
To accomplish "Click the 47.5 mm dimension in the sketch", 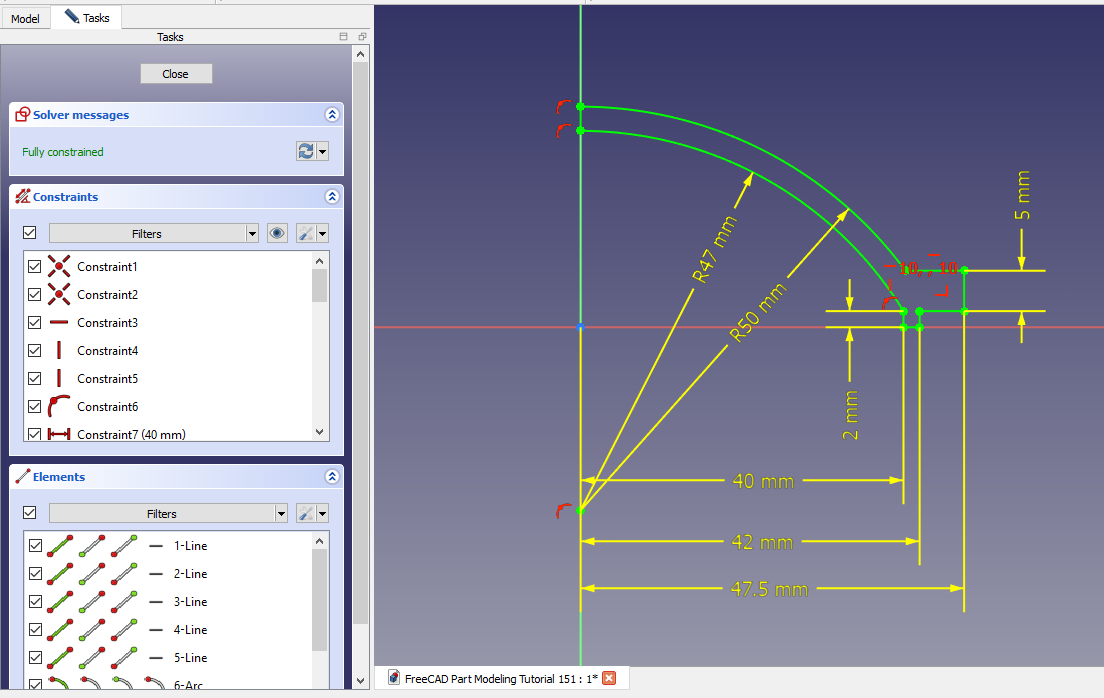I will [x=770, y=589].
